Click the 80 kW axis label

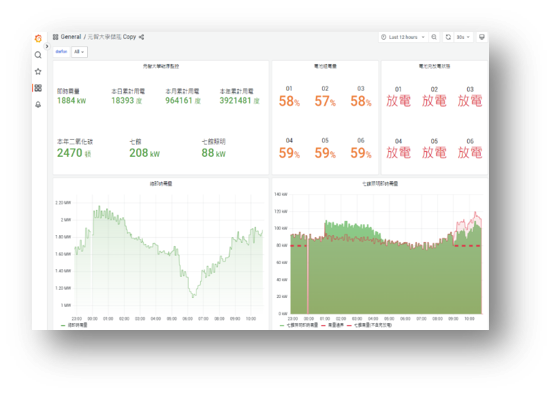(x=282, y=246)
